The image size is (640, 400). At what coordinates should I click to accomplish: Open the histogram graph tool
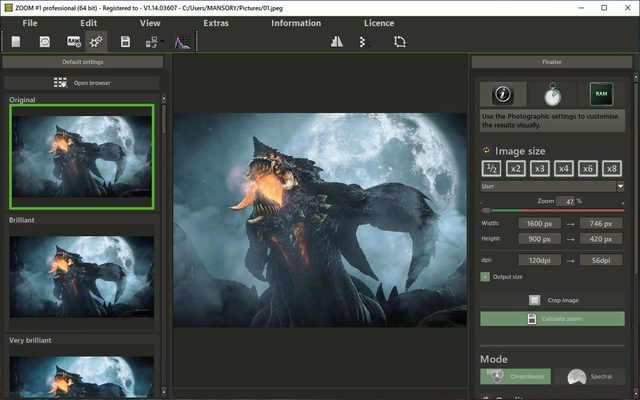point(183,42)
